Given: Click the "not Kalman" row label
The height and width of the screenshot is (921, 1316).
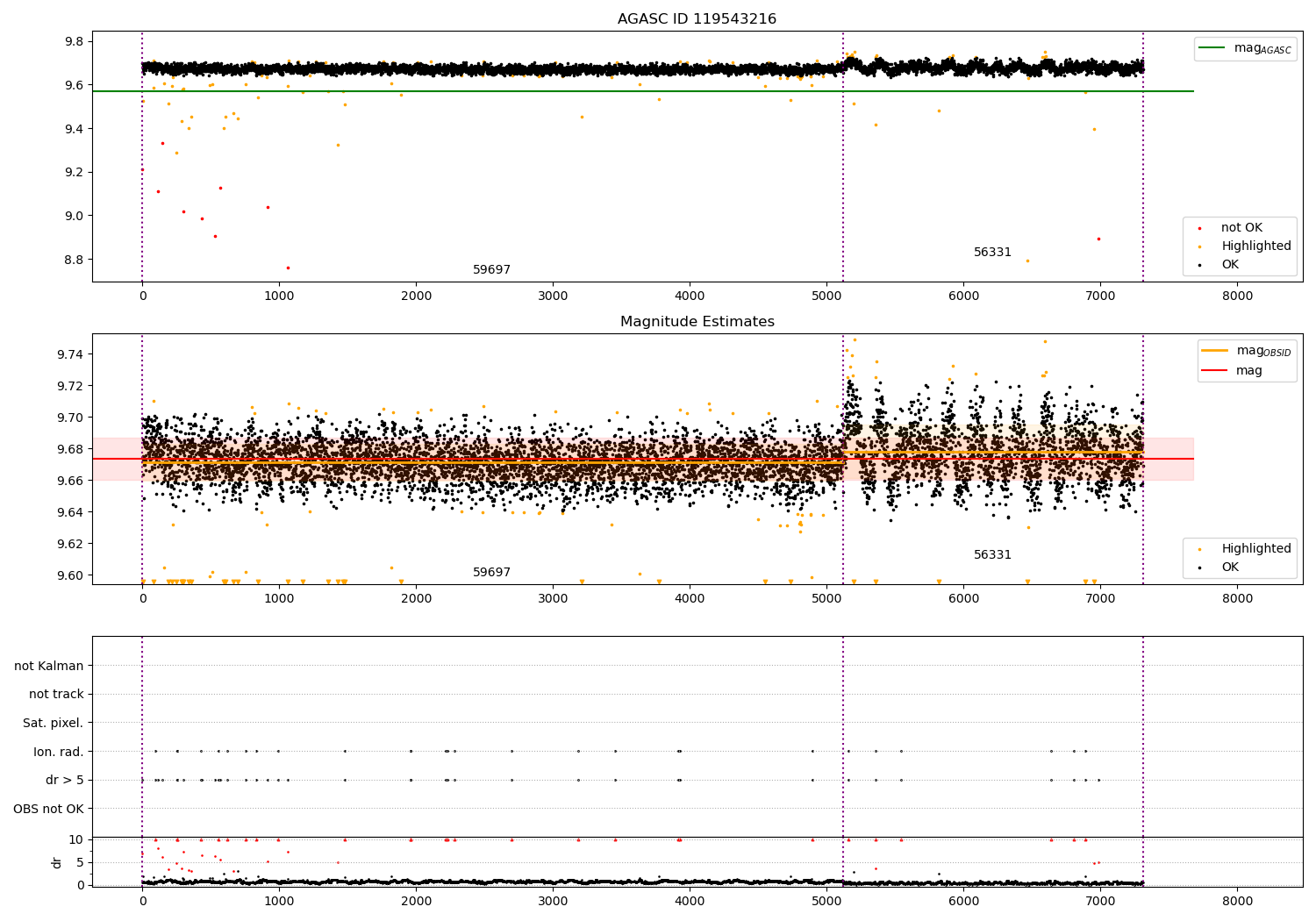Looking at the screenshot, I should [x=49, y=667].
